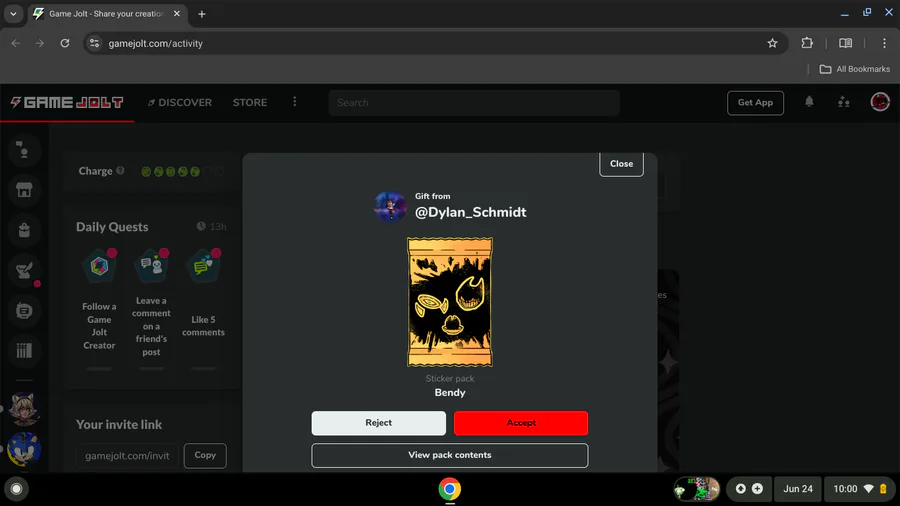Reject the Bendy sticker pack gift
This screenshot has height=506, width=900.
pos(378,423)
